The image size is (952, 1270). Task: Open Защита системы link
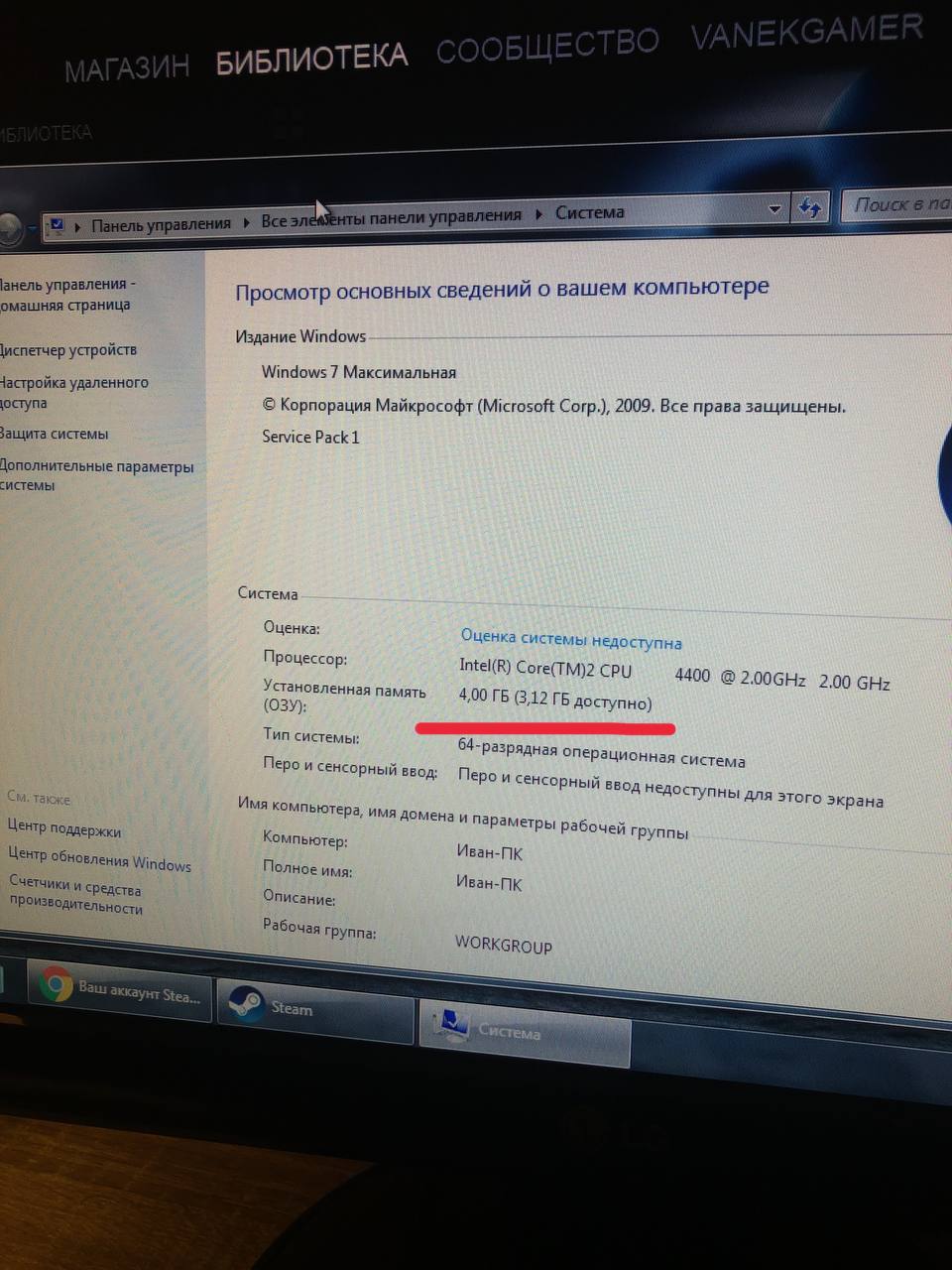pos(54,434)
